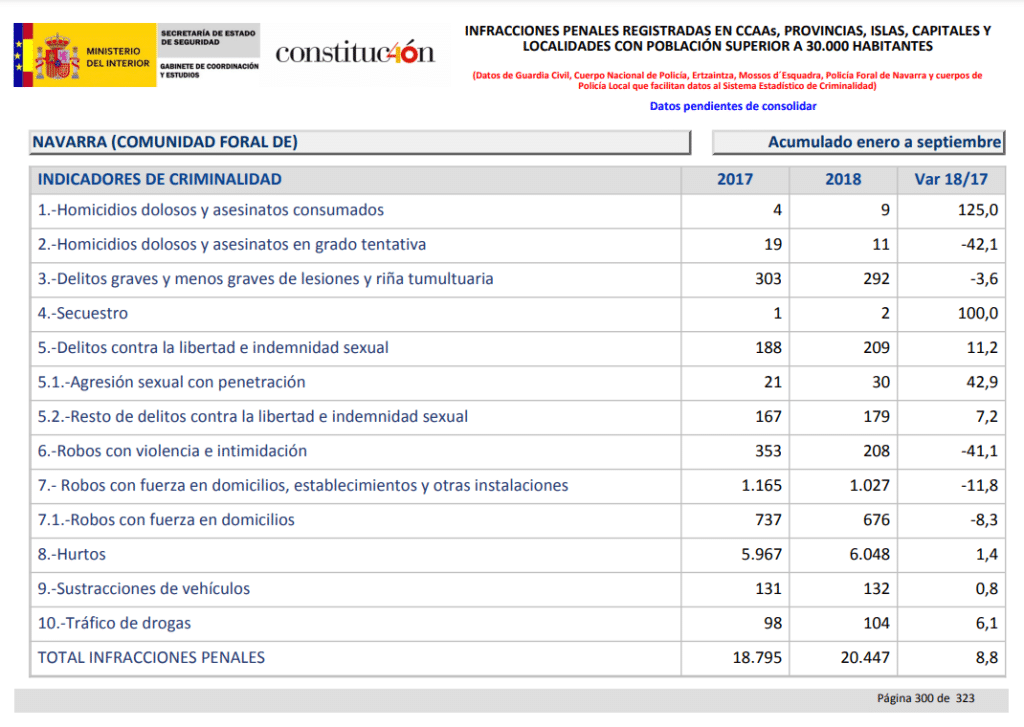Click the Ministerio del Interior coat of arms
The height and width of the screenshot is (727, 1024).
pyautogui.click(x=58, y=56)
